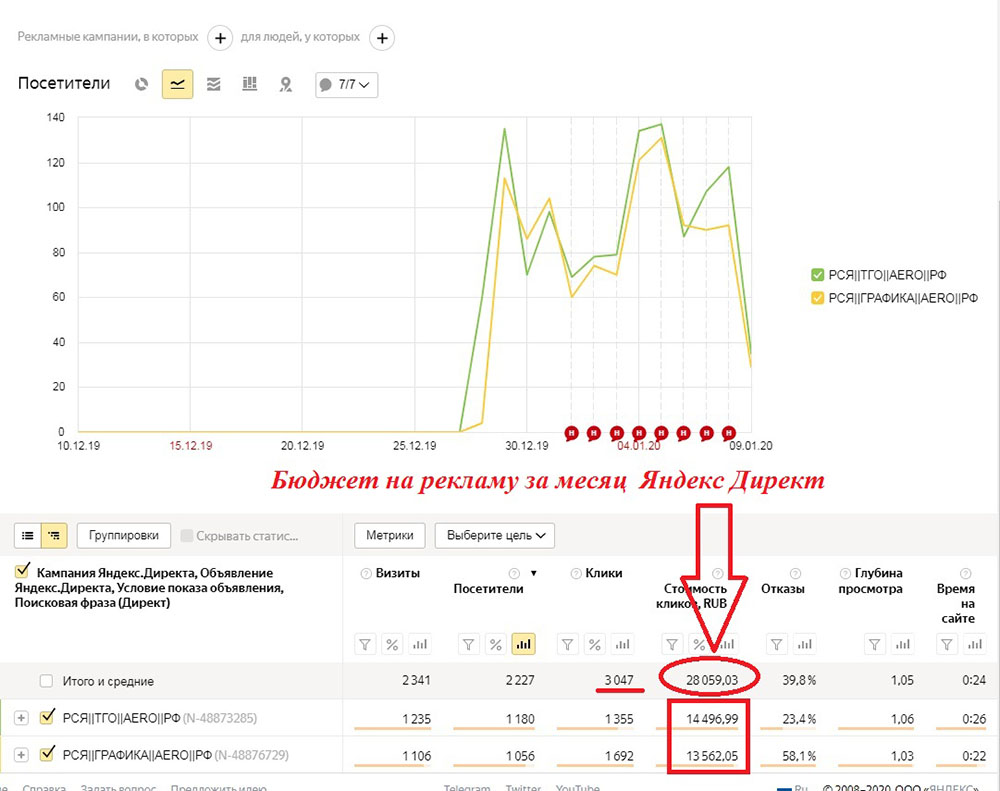Select the line chart view

[177, 84]
